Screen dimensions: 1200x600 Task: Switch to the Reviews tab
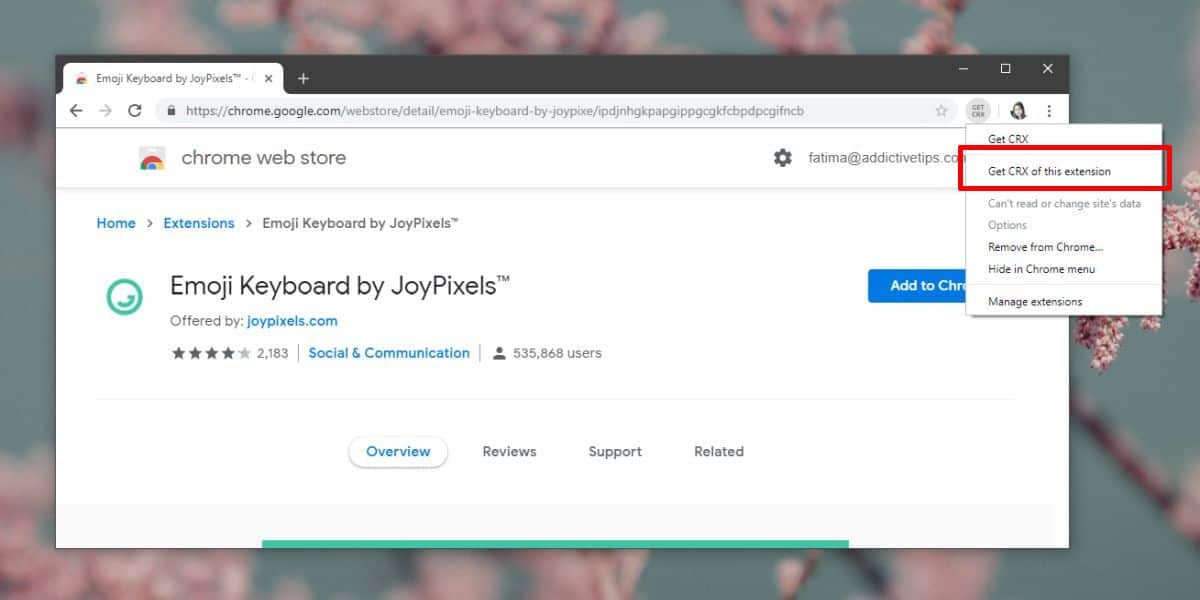[x=509, y=452]
